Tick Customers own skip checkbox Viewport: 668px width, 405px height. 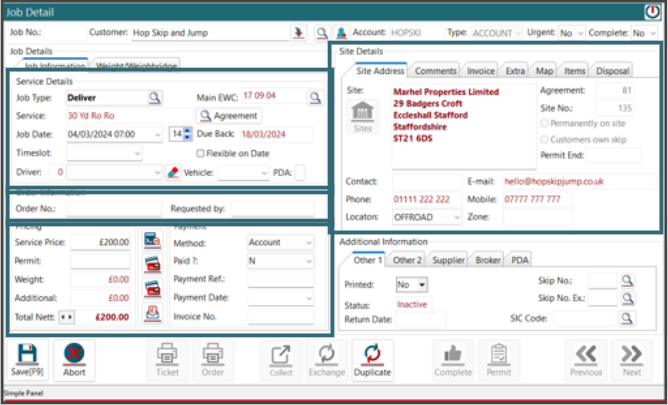(544, 140)
